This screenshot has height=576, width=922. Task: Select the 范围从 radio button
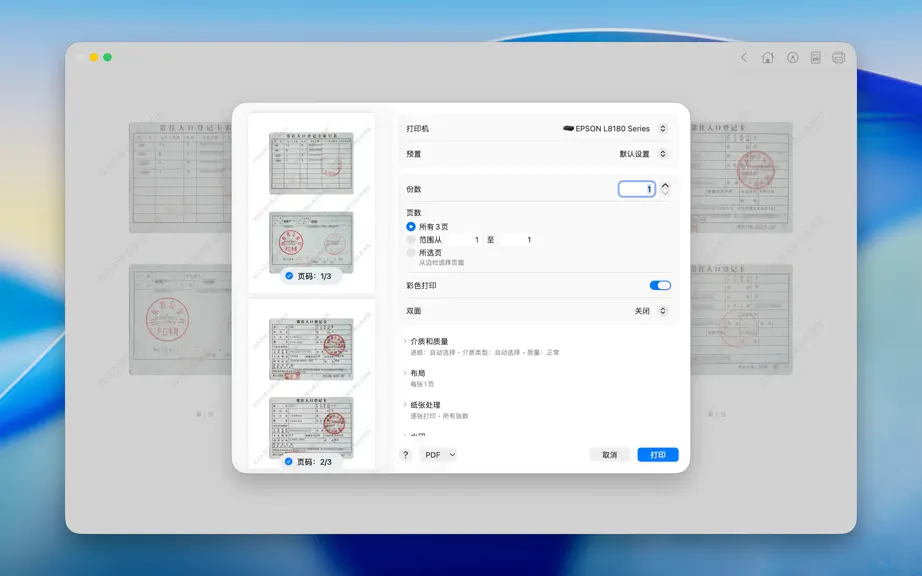click(x=411, y=240)
